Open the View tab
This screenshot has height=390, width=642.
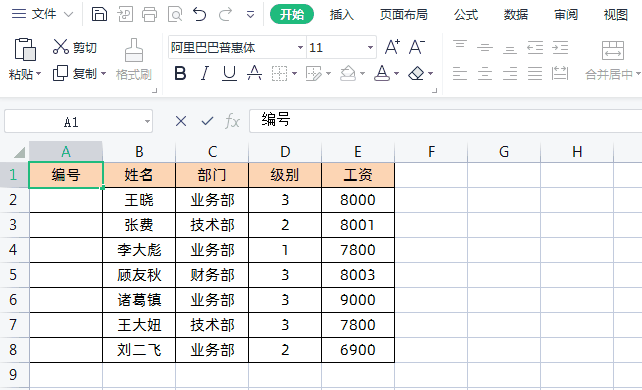(x=616, y=15)
